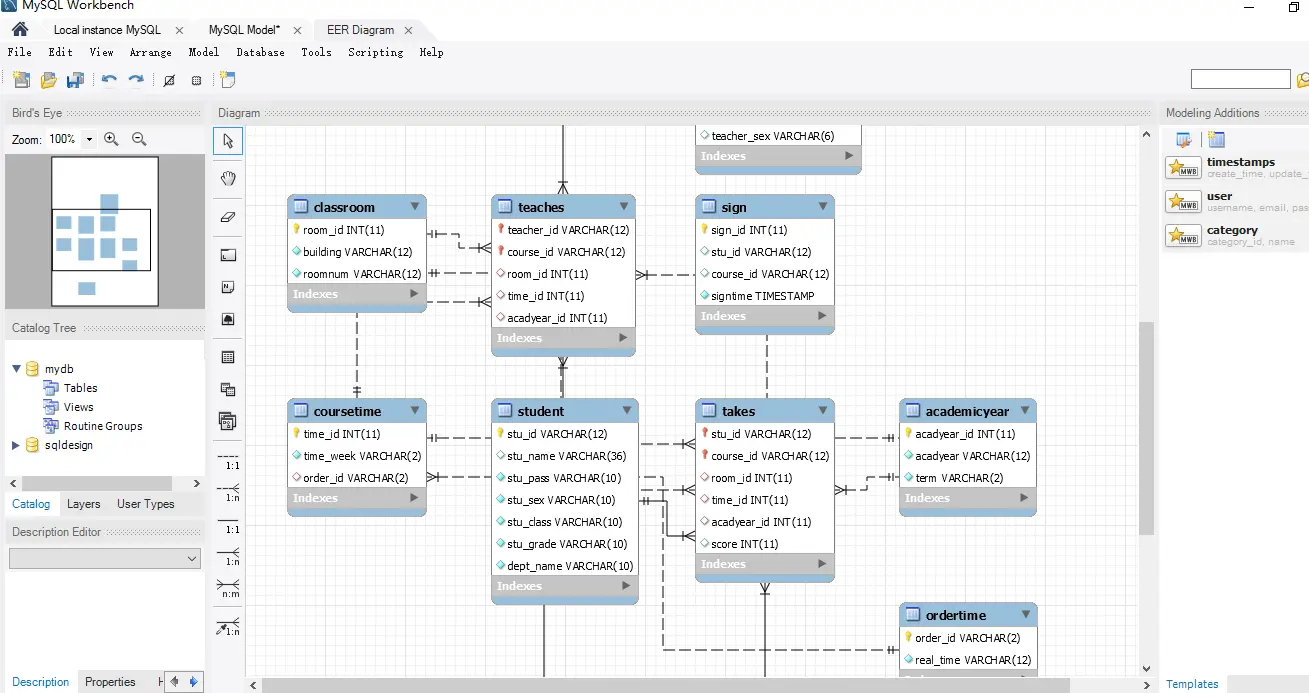Add the timestamps template

click(x=1185, y=168)
